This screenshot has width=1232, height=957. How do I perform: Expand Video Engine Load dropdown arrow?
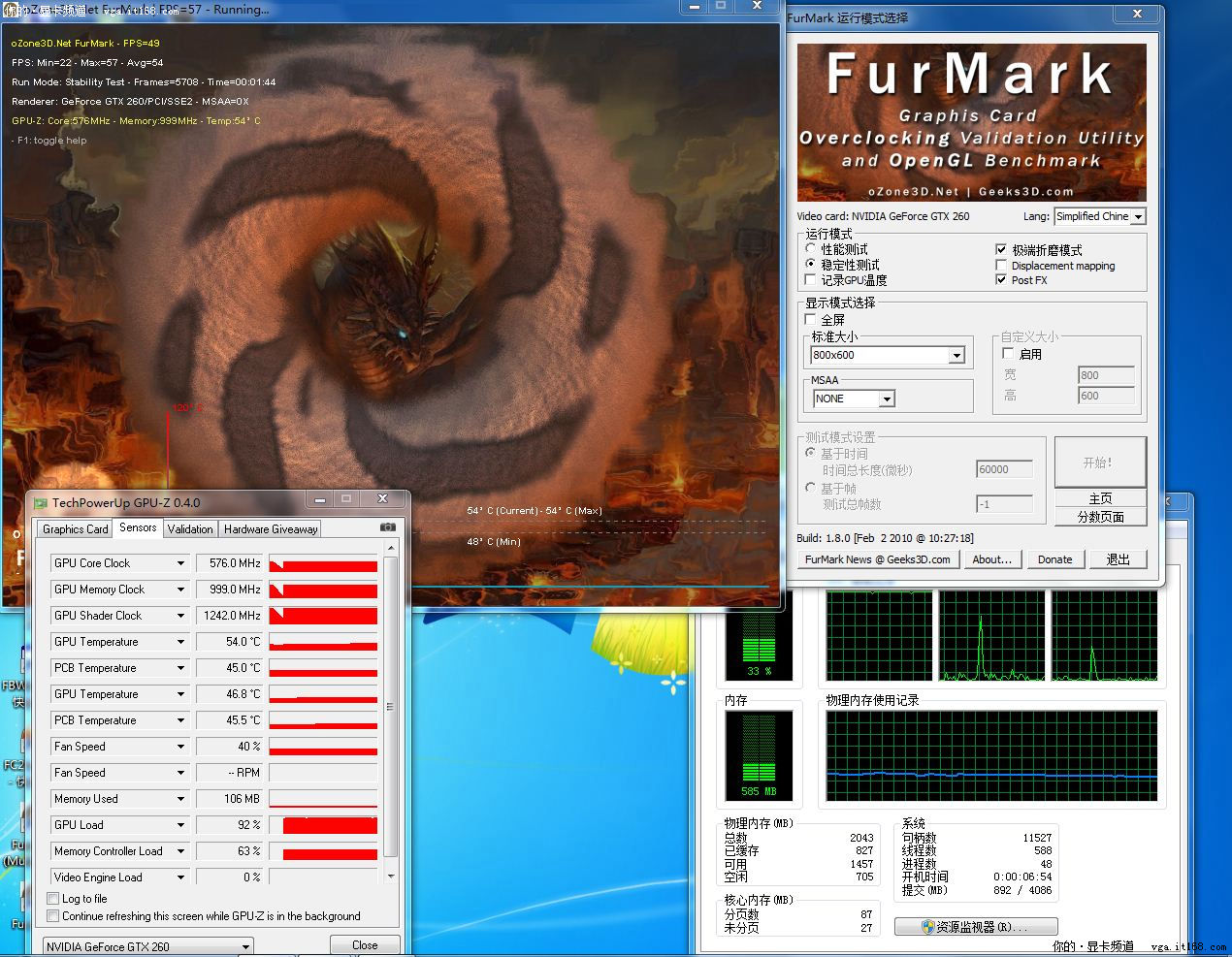point(180,877)
